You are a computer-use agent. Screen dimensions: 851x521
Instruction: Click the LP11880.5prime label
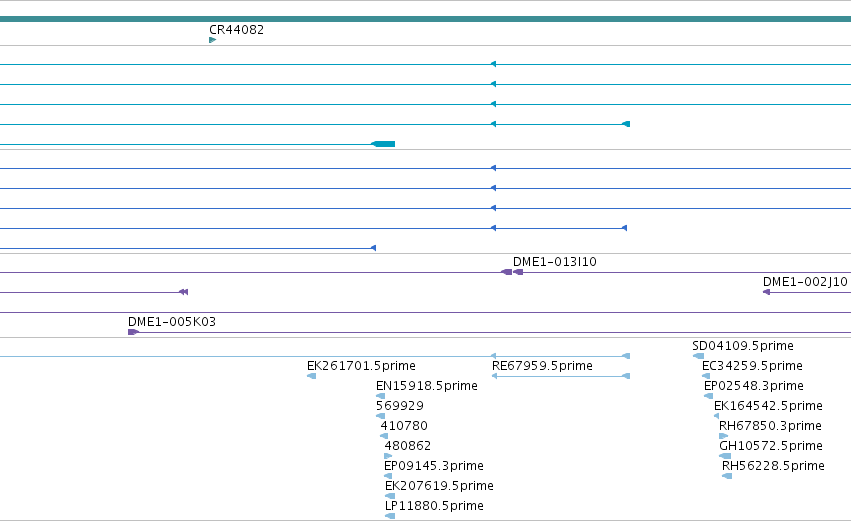[x=434, y=506]
